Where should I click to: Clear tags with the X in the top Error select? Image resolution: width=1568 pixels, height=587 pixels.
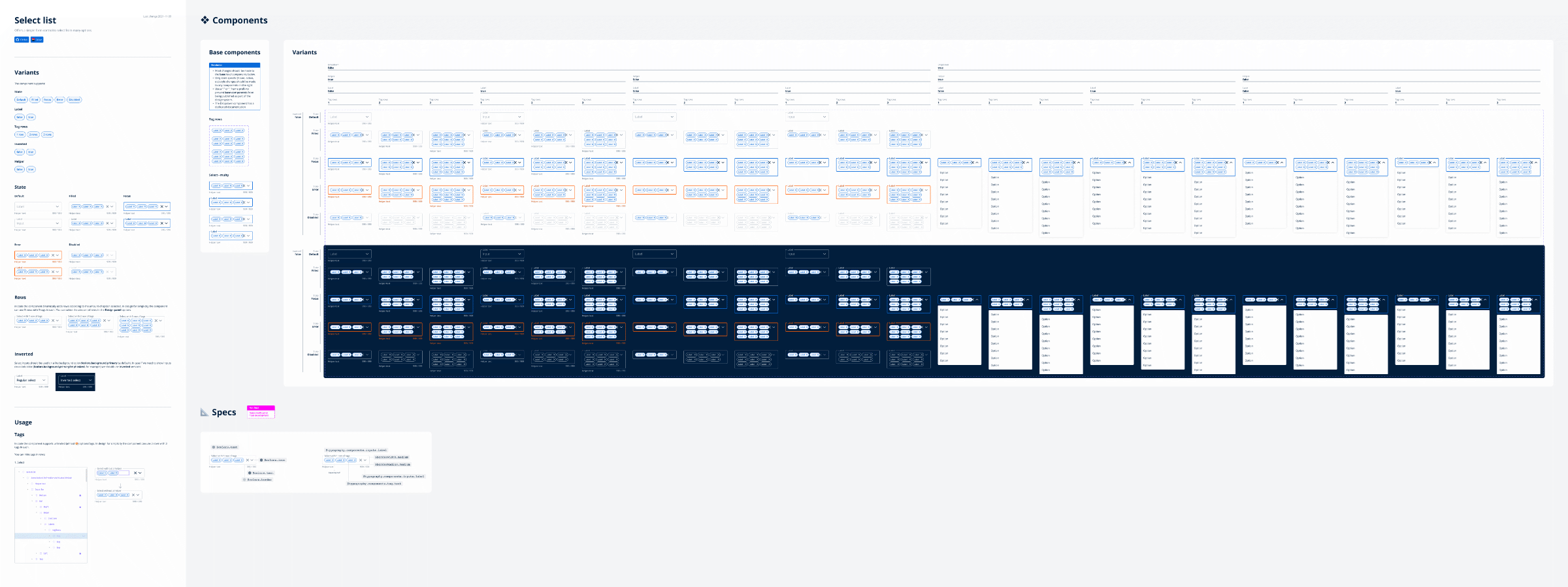52,255
